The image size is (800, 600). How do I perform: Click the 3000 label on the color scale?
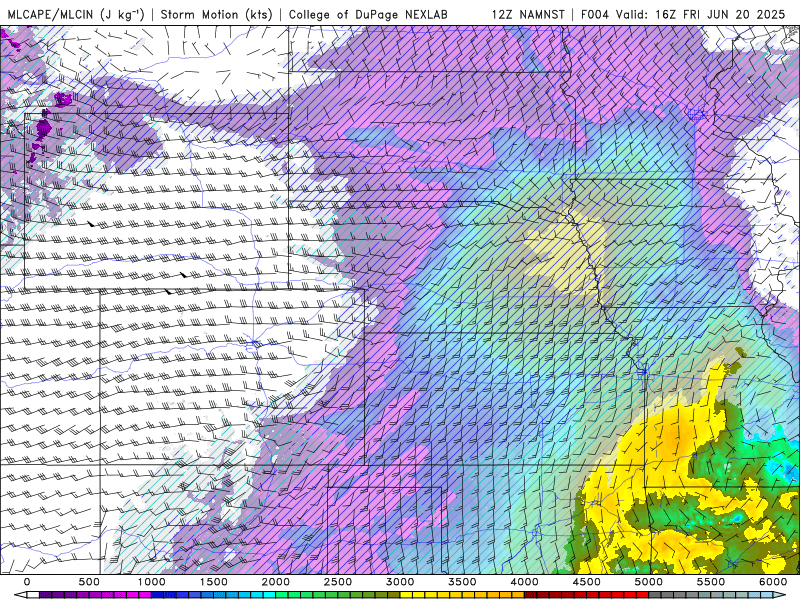pos(400,582)
